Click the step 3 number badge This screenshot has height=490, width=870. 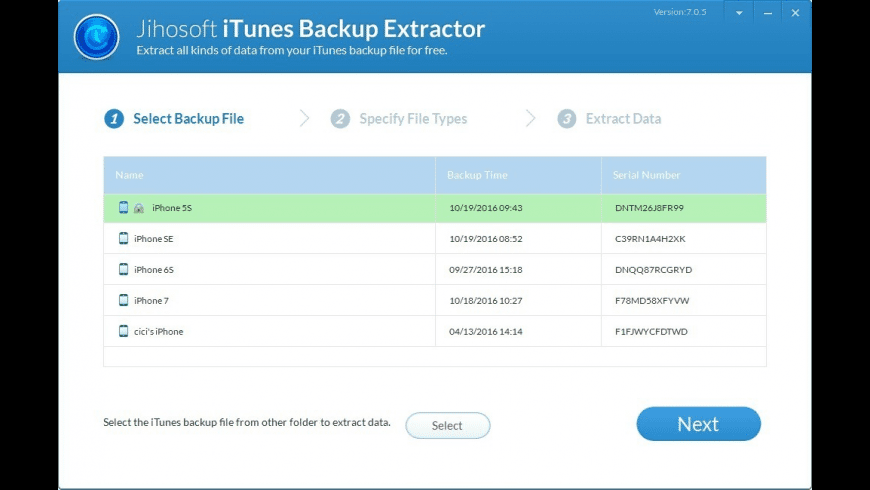coord(567,119)
